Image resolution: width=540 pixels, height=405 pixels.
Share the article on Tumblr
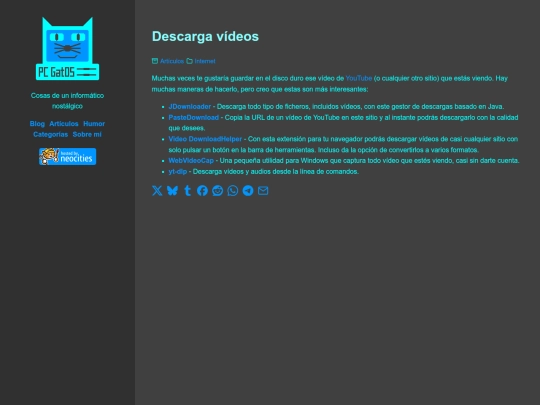(187, 190)
